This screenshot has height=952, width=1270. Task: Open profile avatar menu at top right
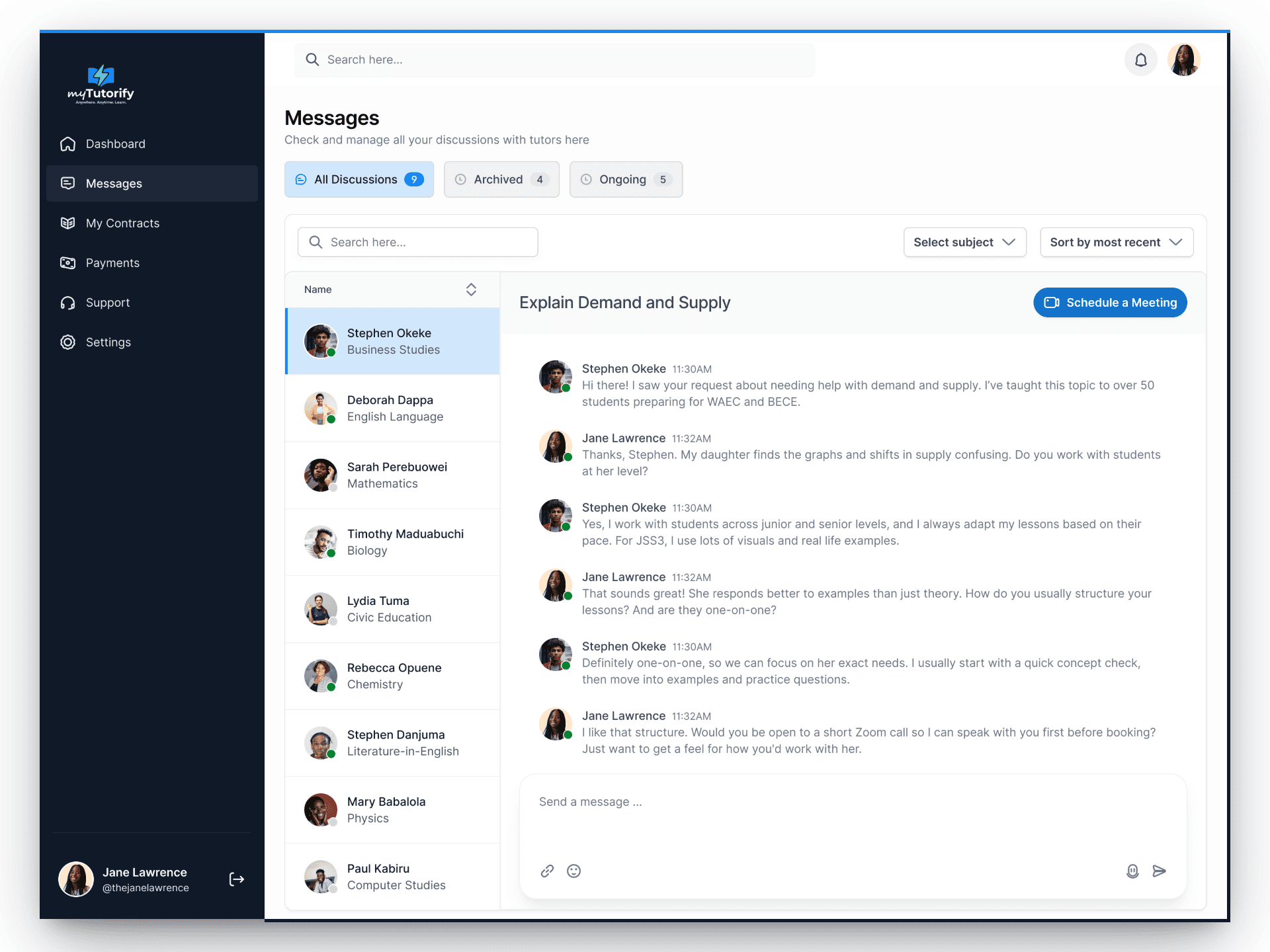1183,60
